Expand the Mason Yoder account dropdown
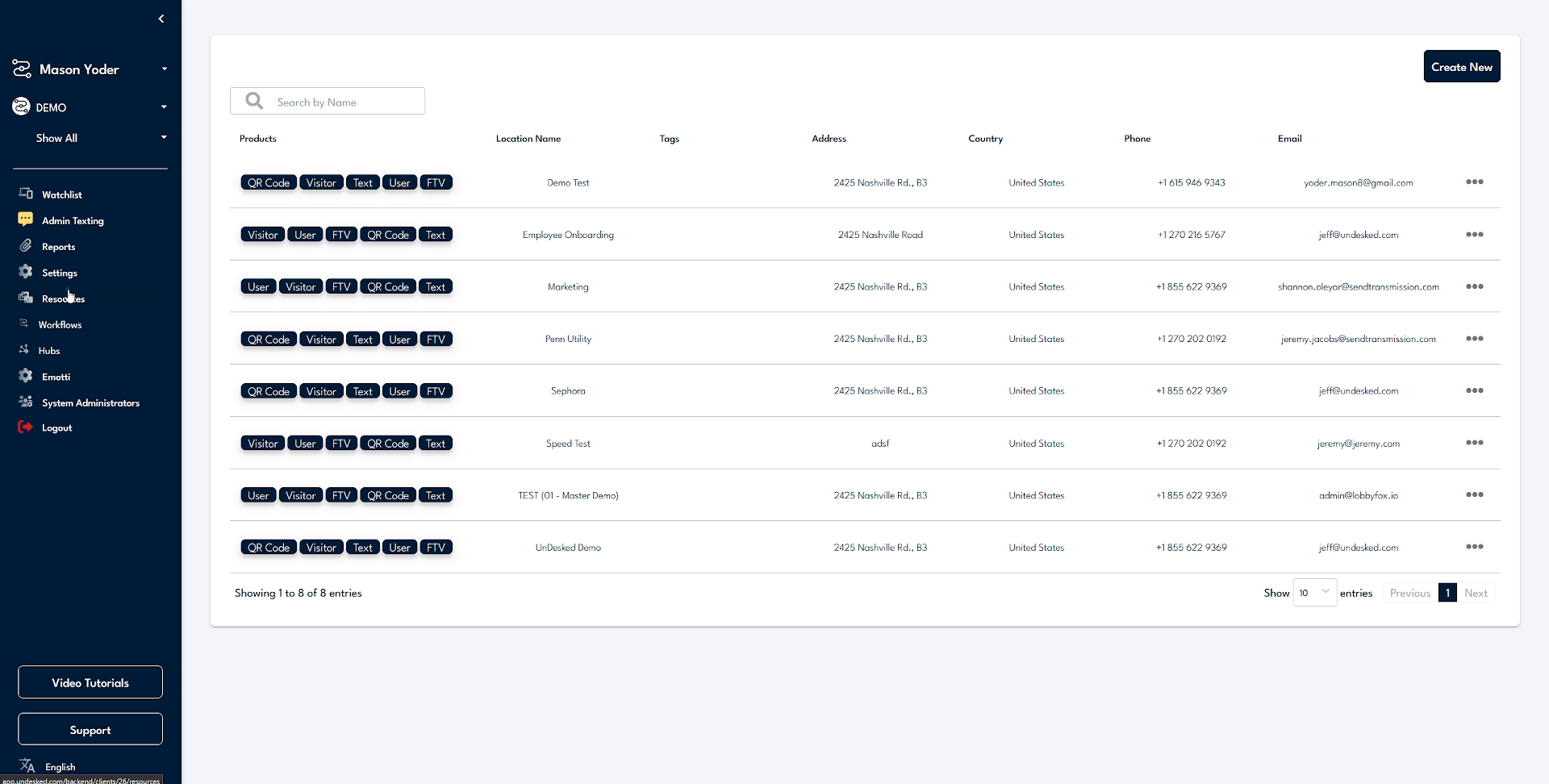1549x784 pixels. click(165, 69)
